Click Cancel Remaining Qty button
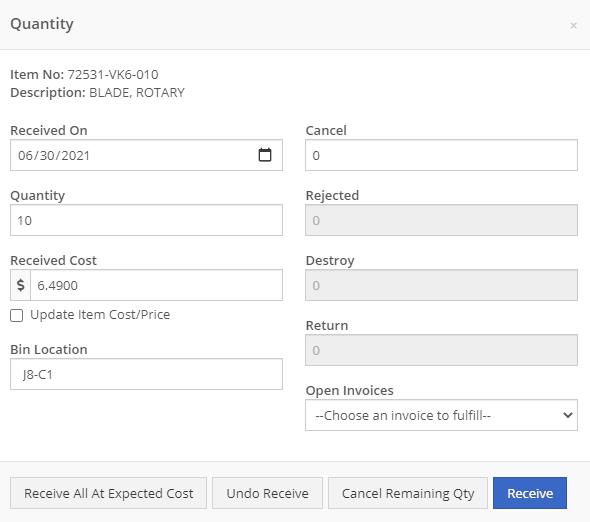This screenshot has height=522, width=590. click(x=408, y=493)
